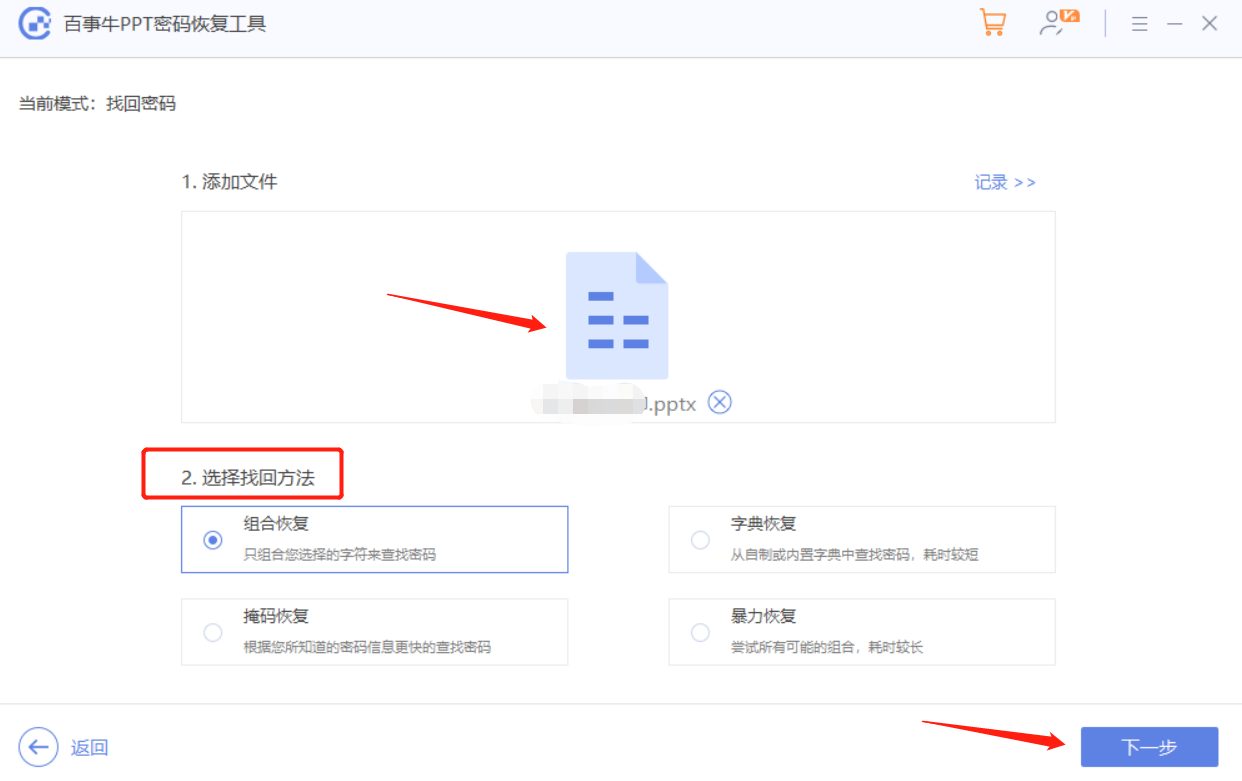Click the 百事牛 app logo
The width and height of the screenshot is (1242, 781).
point(36,21)
